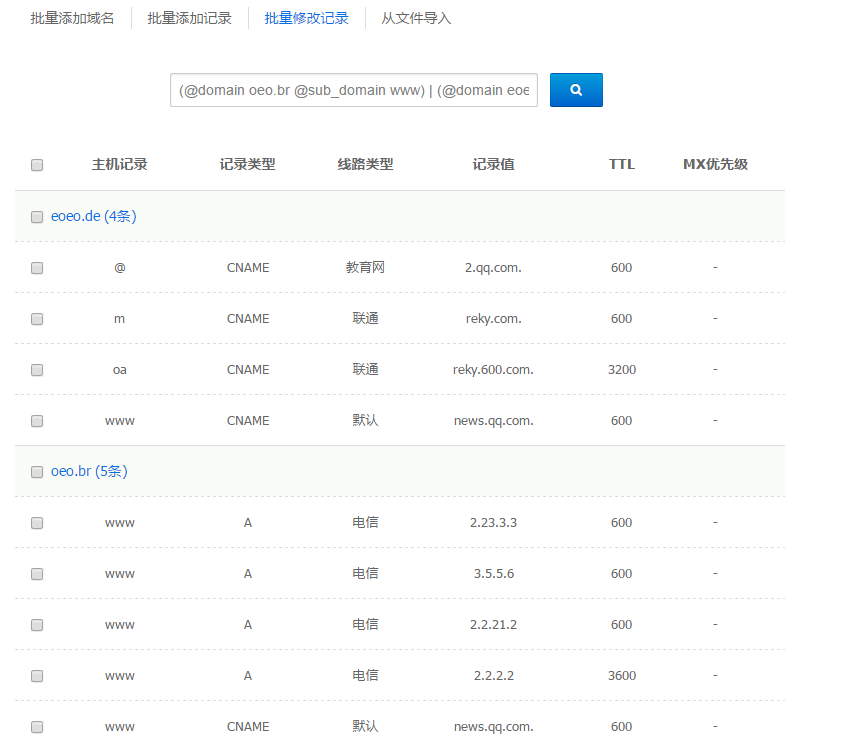843x750 pixels.
Task: Open the 批量添加域名 tab
Action: click(x=72, y=18)
